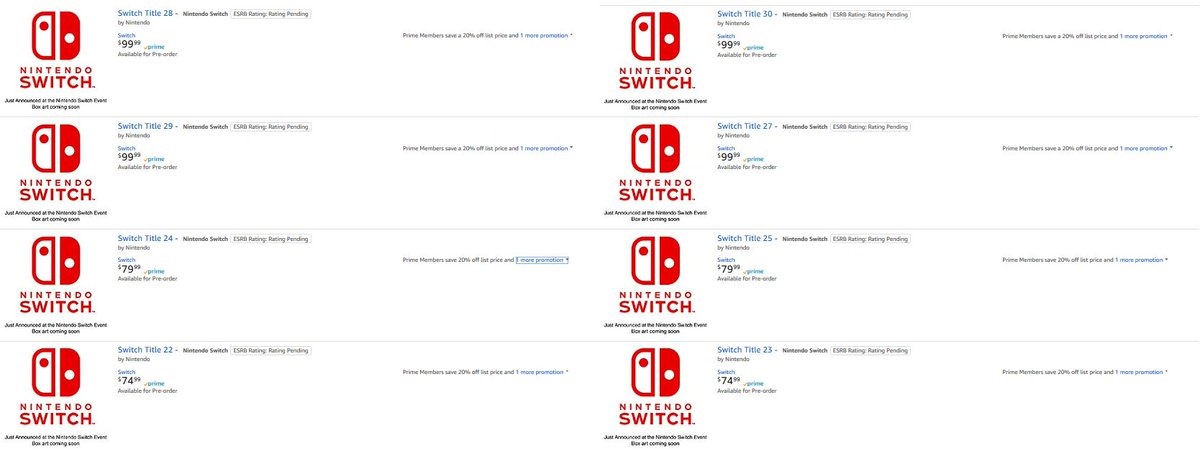Click the $99.99 price of Switch Title 29

pyautogui.click(x=129, y=157)
